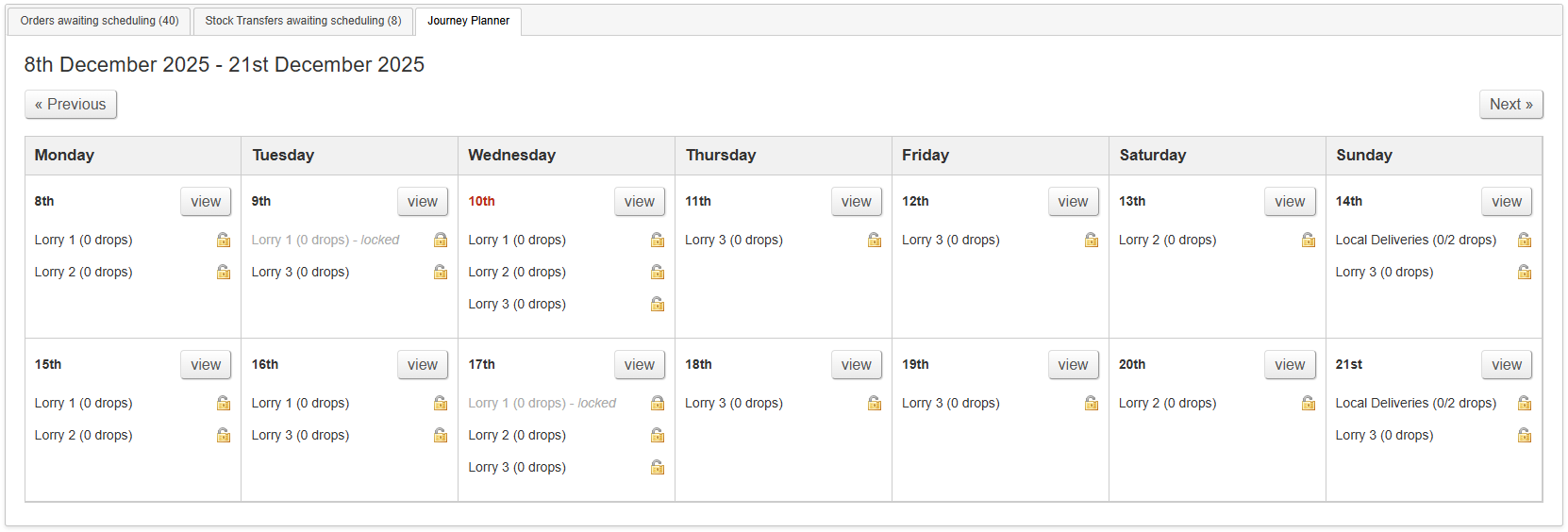Click the lock icon for Lorry 3 on the 11th
1568x532 pixels.
click(x=875, y=240)
